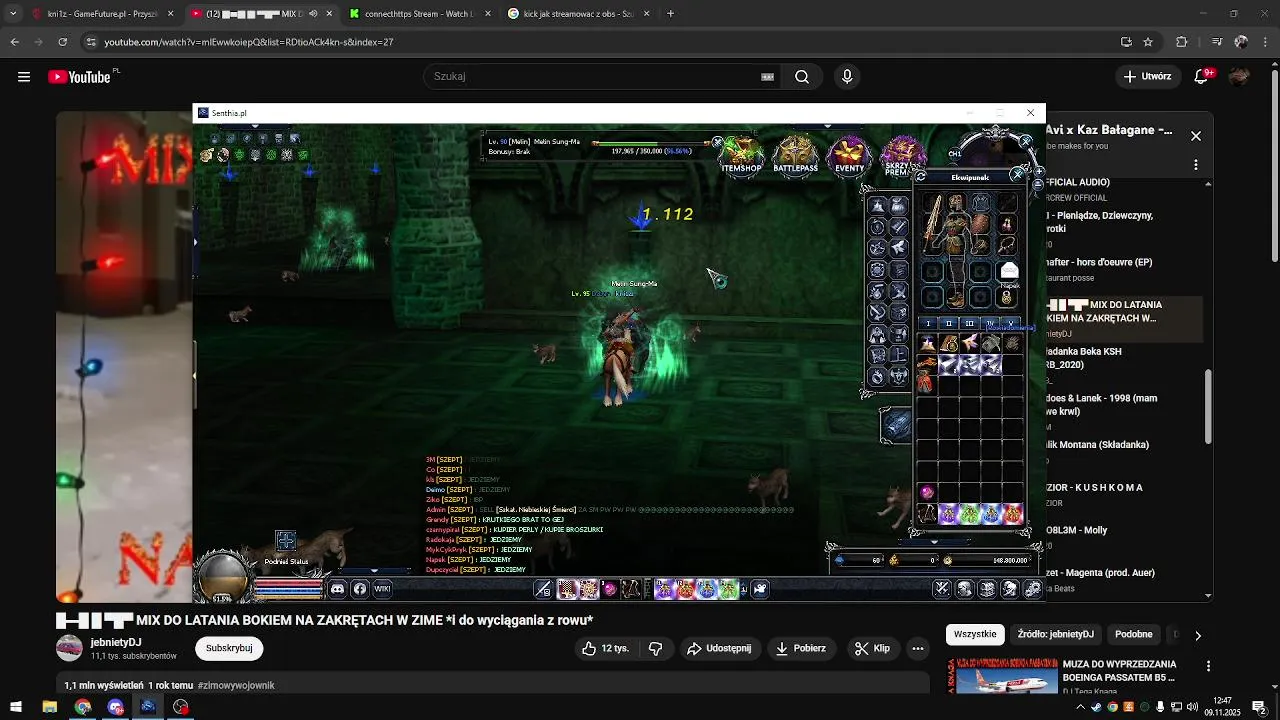Select the Wszystkie filter chip
This screenshot has width=1280, height=720.
(x=975, y=634)
